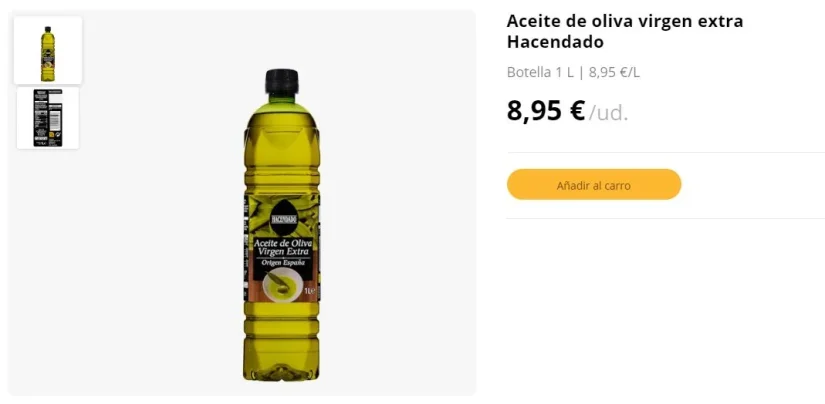The height and width of the screenshot is (404, 825).
Task: Click the '/ud.' unit label
Action: pyautogui.click(x=608, y=113)
